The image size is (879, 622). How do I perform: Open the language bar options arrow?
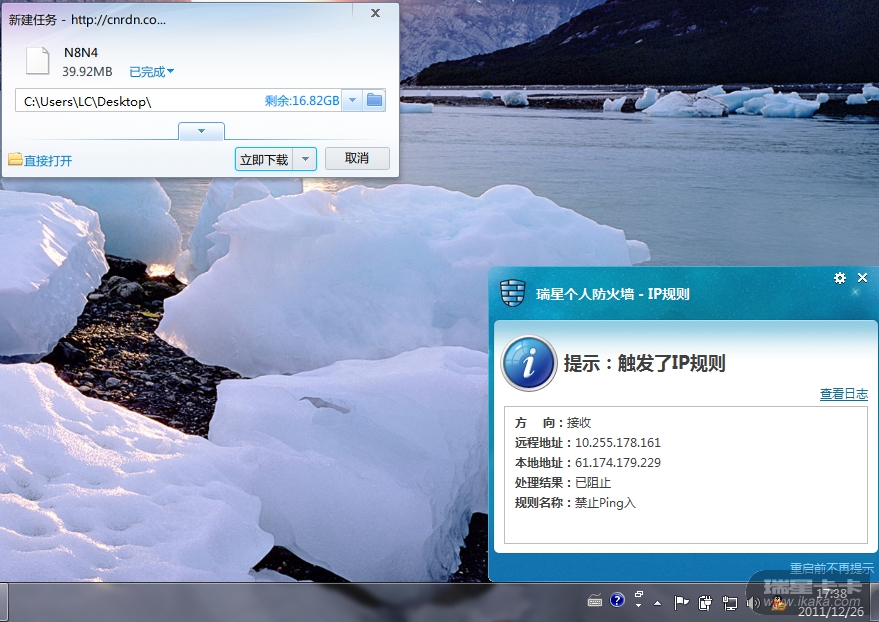(639, 606)
